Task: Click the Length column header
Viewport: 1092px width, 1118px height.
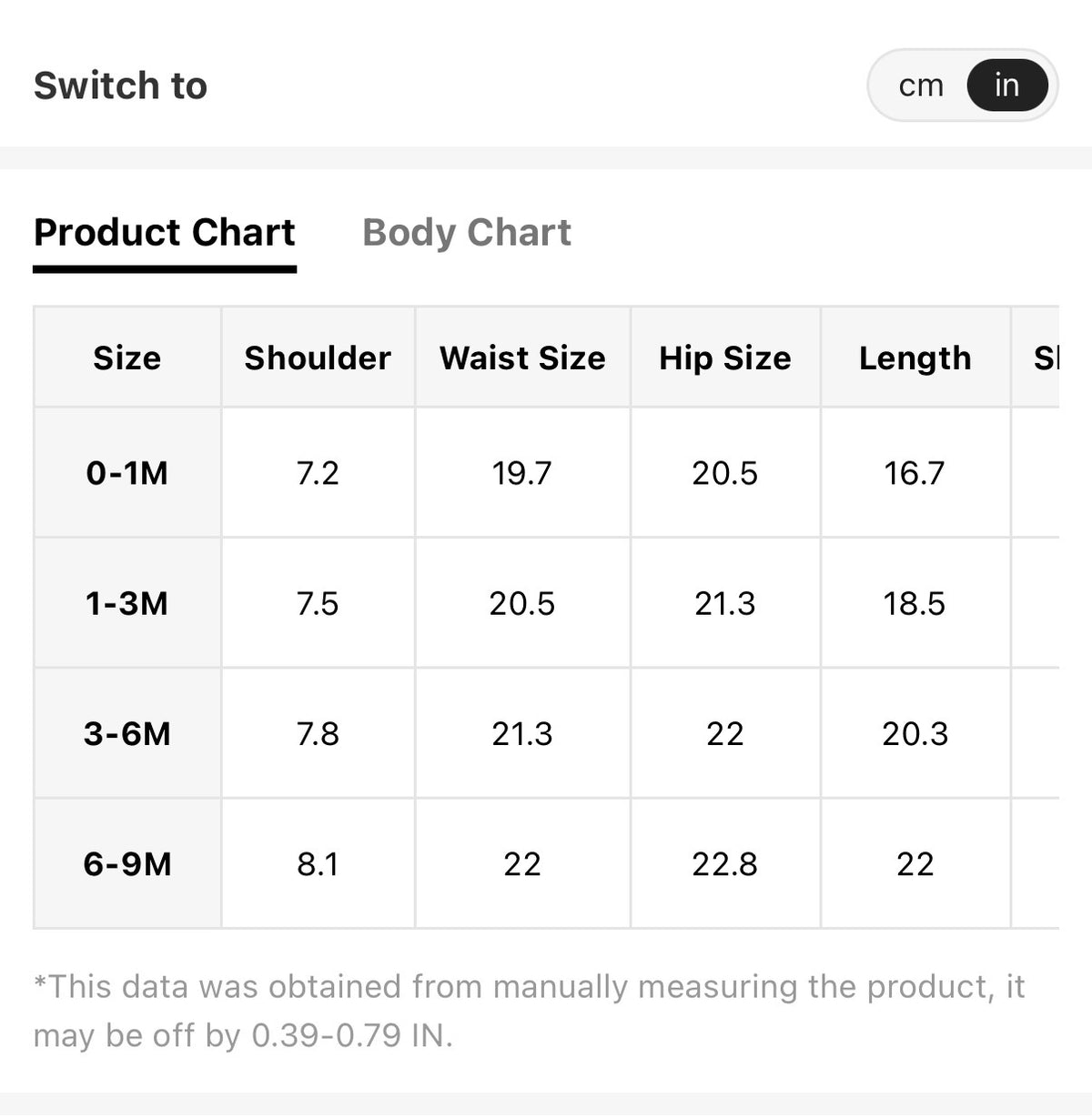Action: coord(915,358)
